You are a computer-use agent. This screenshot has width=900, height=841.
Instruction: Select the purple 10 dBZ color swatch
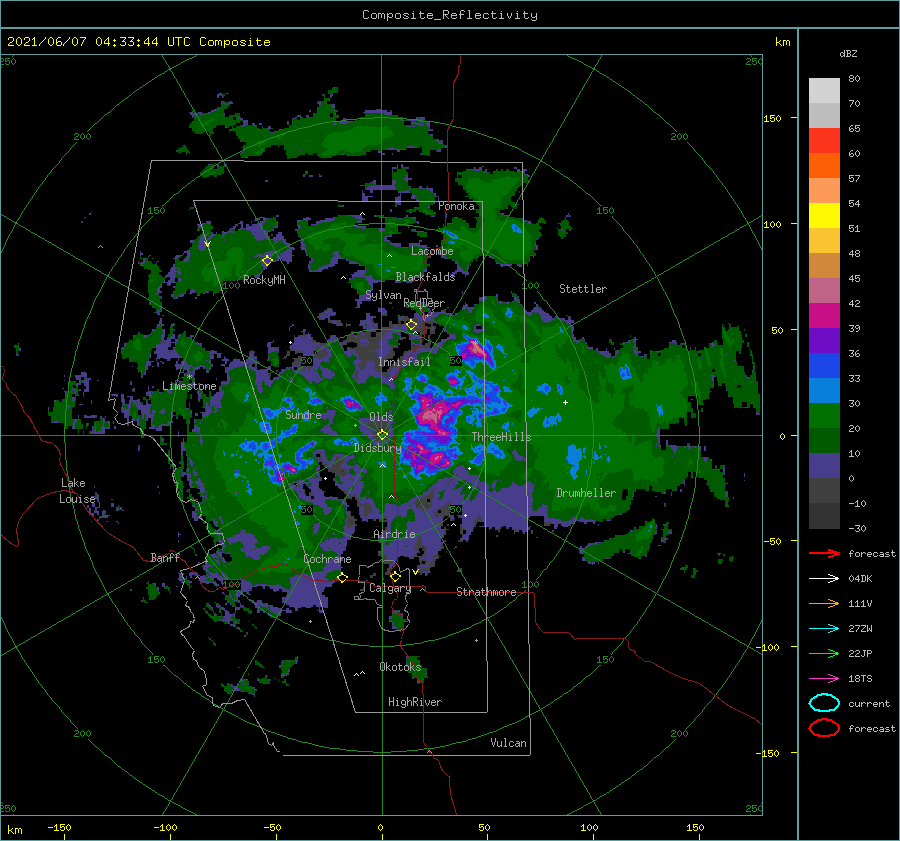pos(824,465)
